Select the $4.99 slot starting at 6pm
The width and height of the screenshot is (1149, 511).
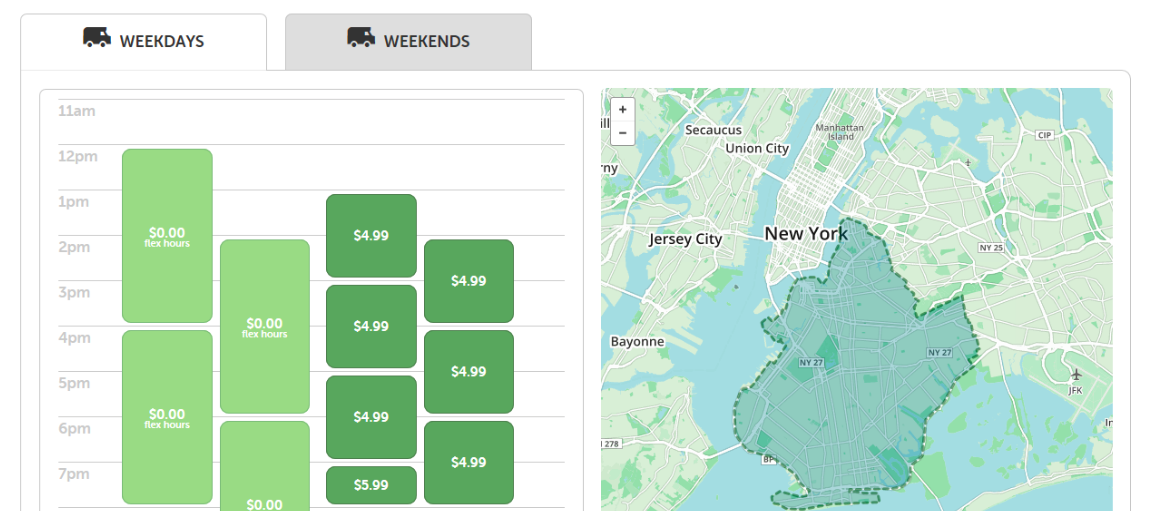[469, 462]
